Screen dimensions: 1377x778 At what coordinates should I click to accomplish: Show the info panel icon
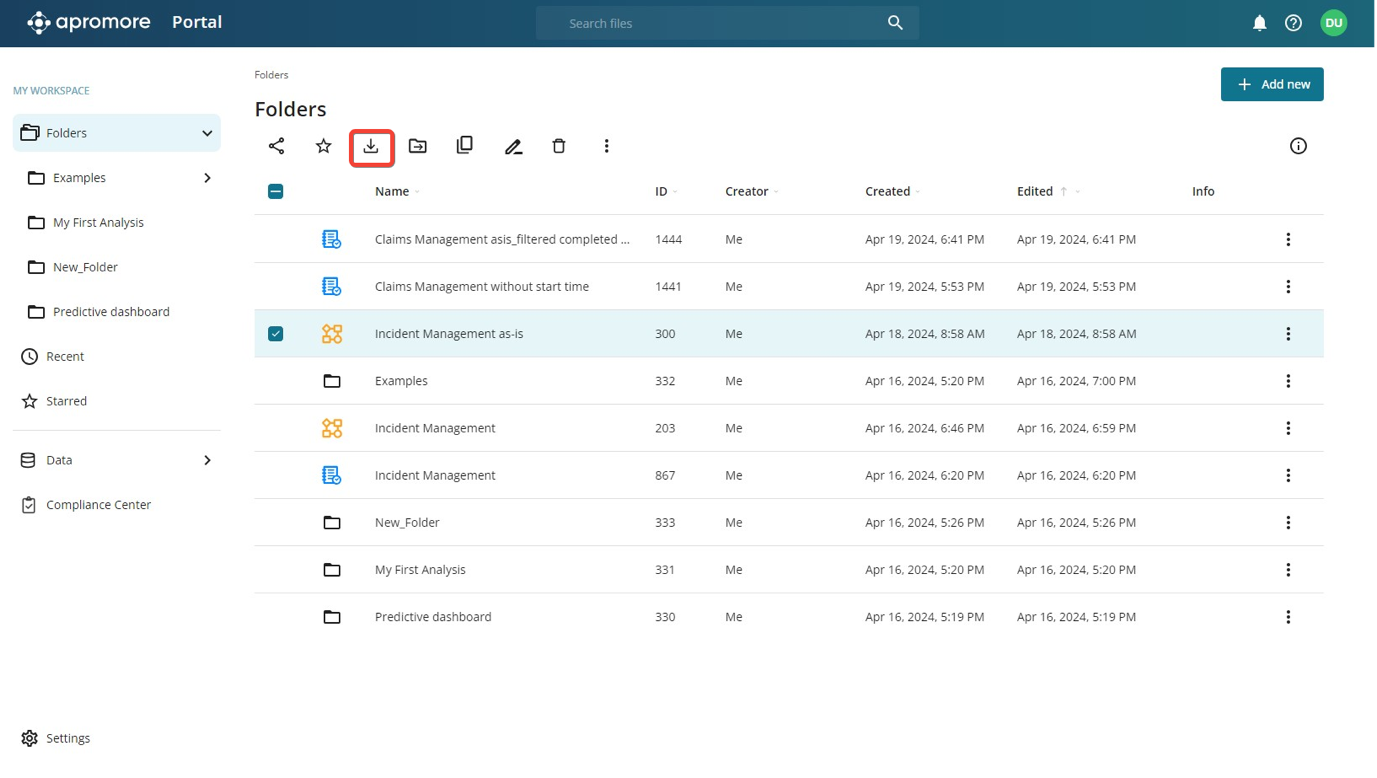pos(1298,146)
